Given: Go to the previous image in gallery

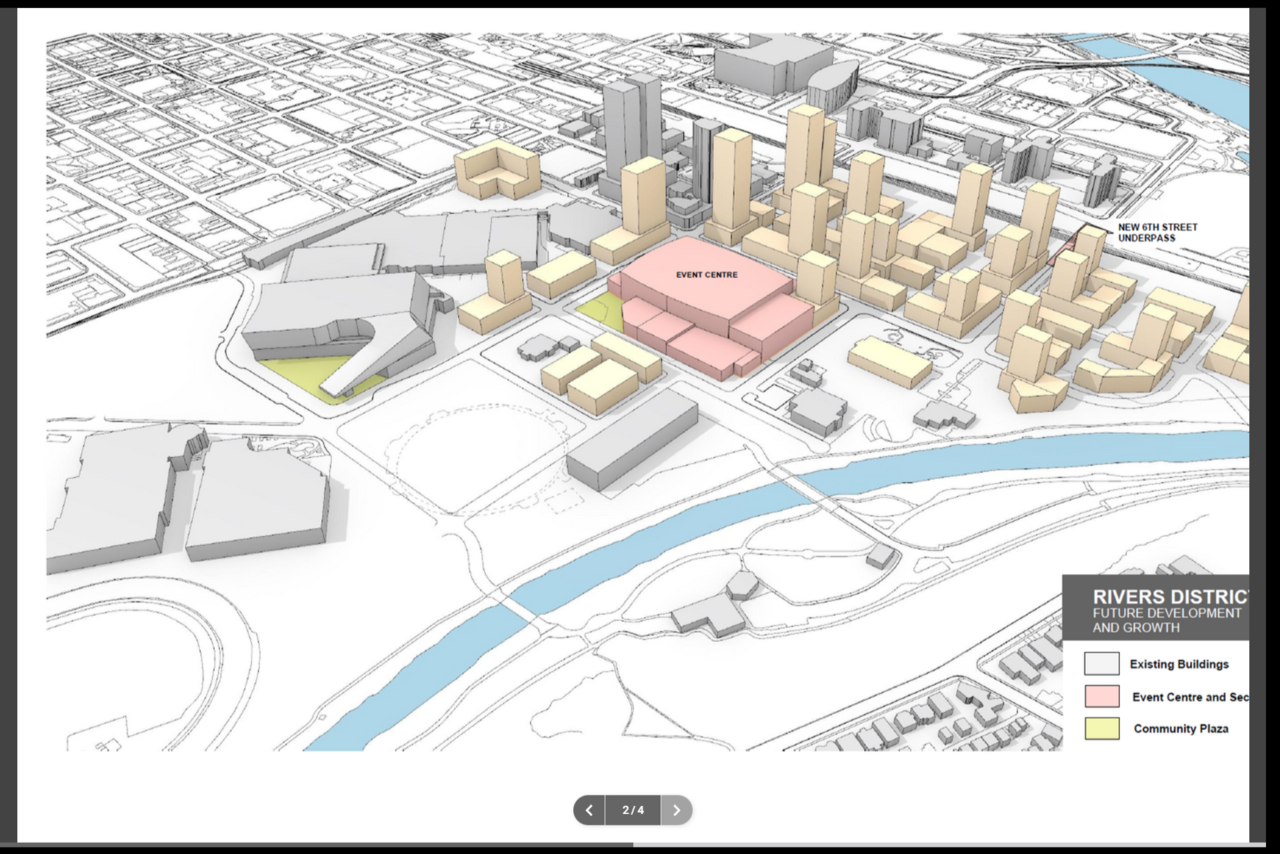Looking at the screenshot, I should [589, 810].
